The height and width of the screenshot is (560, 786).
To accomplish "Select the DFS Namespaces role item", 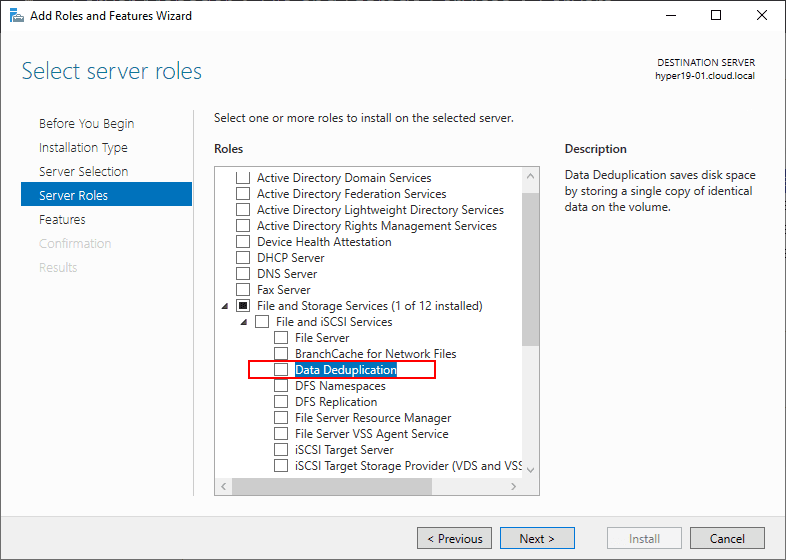I will coord(340,386).
